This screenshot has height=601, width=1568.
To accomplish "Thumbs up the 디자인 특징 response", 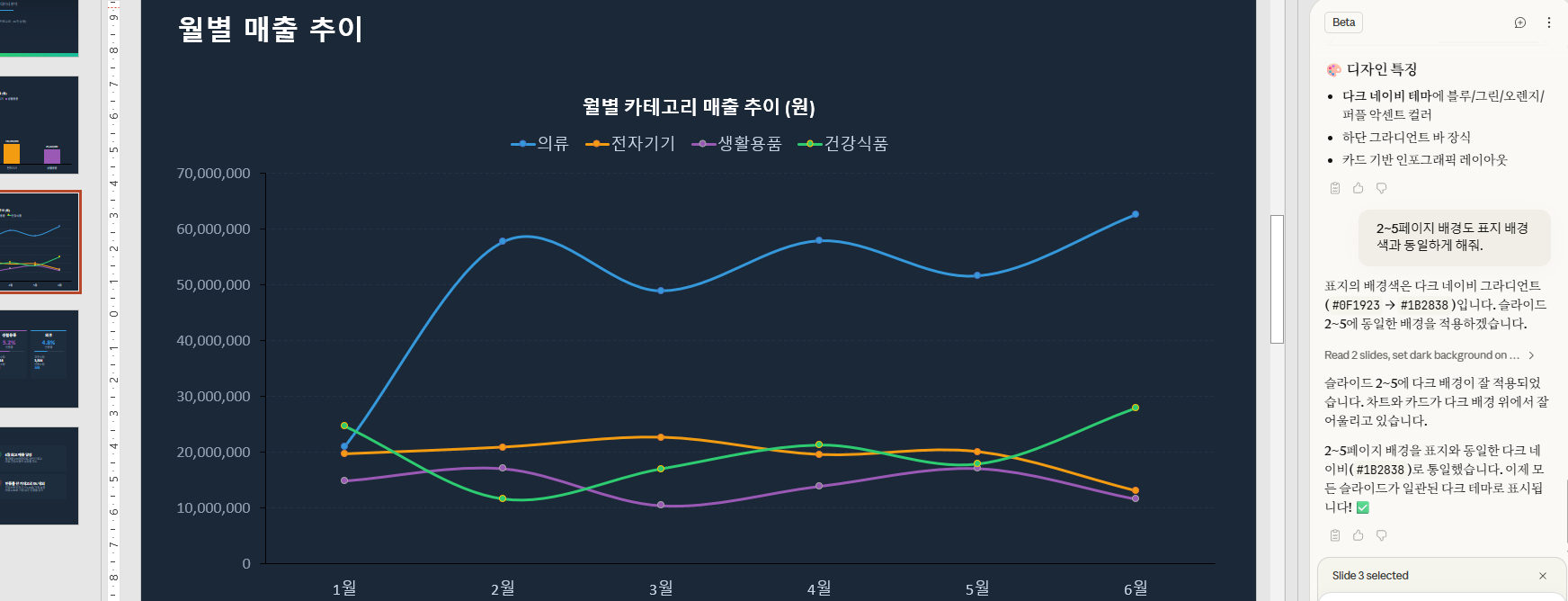I will (1358, 188).
